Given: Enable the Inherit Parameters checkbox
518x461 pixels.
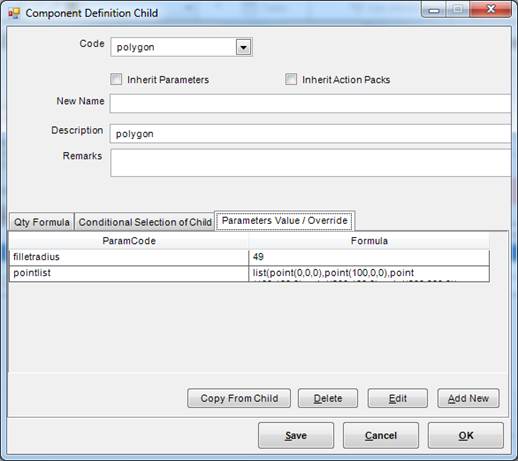Looking at the screenshot, I should click(x=116, y=79).
